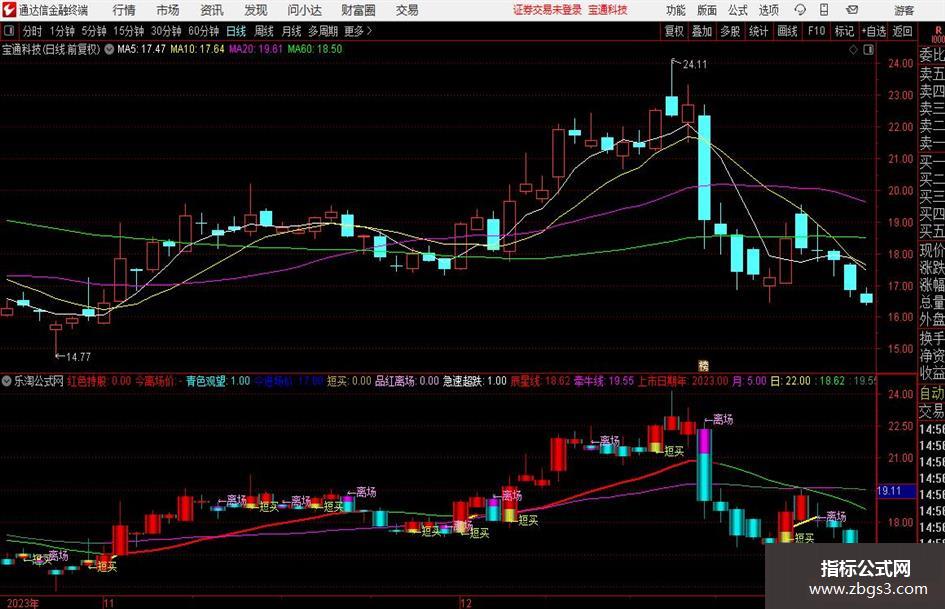Open the 行情 menu
This screenshot has width=945, height=609.
point(124,10)
